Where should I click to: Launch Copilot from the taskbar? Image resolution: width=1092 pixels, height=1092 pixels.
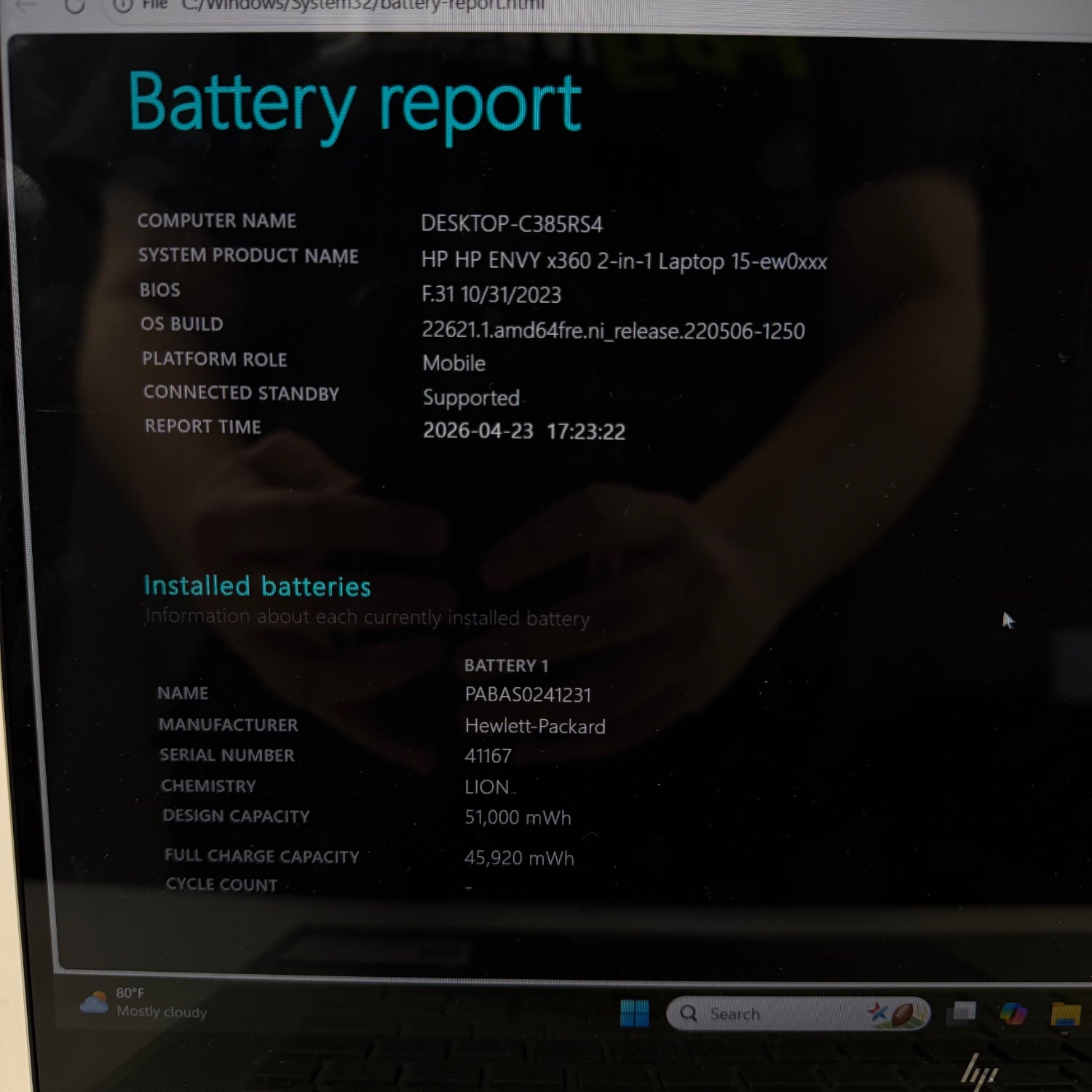(1013, 1013)
